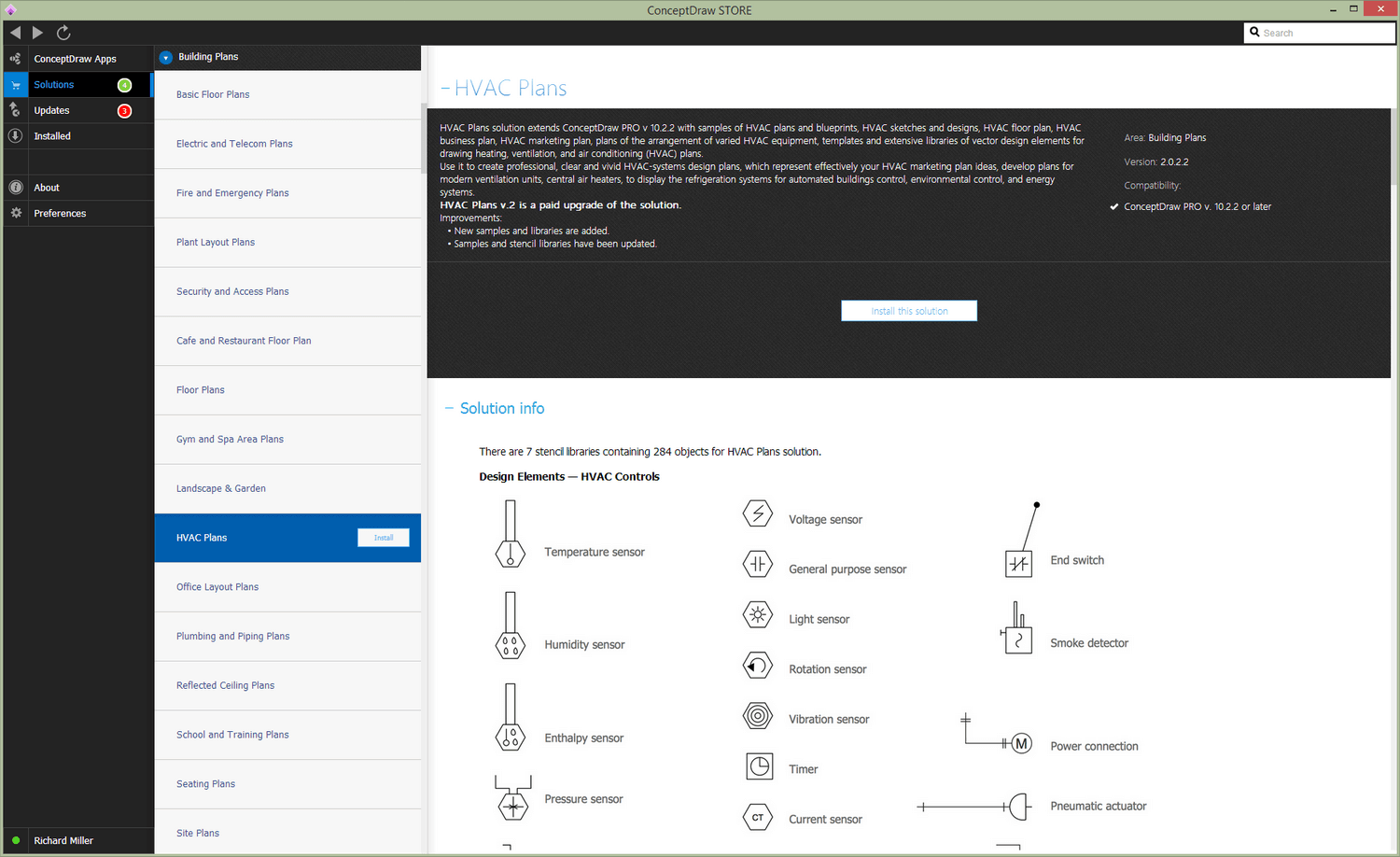Click the 'Design Elements — HVAC Controls' heading
Image resolution: width=1400 pixels, height=857 pixels.
pos(569,477)
